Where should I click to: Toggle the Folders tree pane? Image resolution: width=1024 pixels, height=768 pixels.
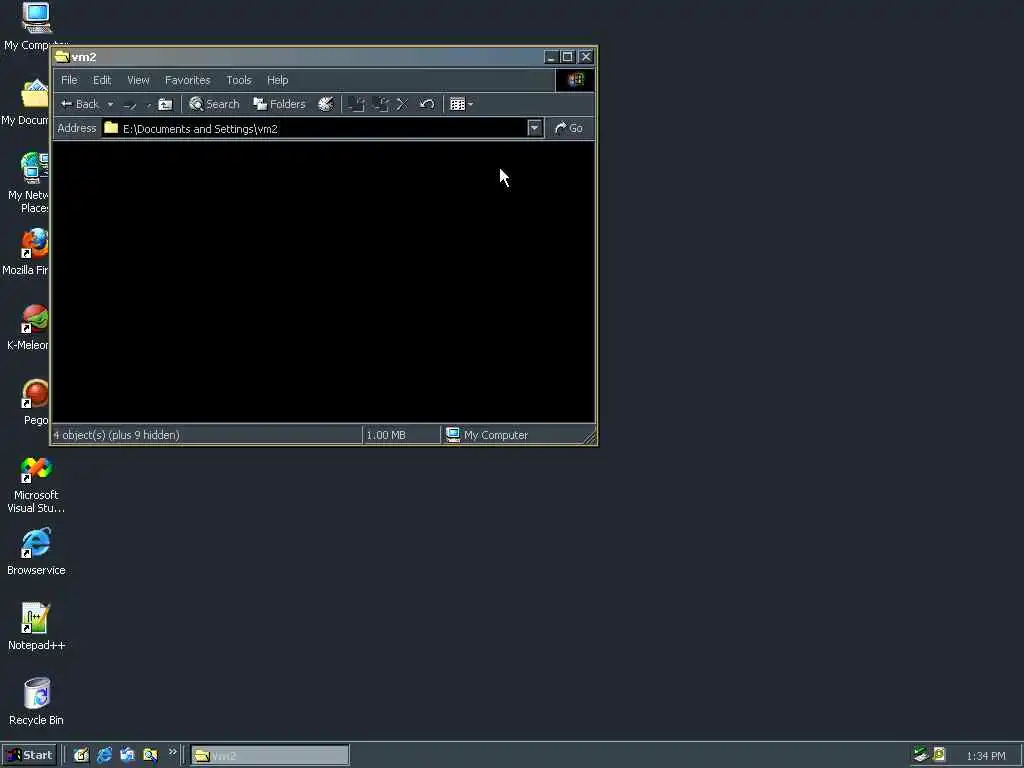[279, 104]
